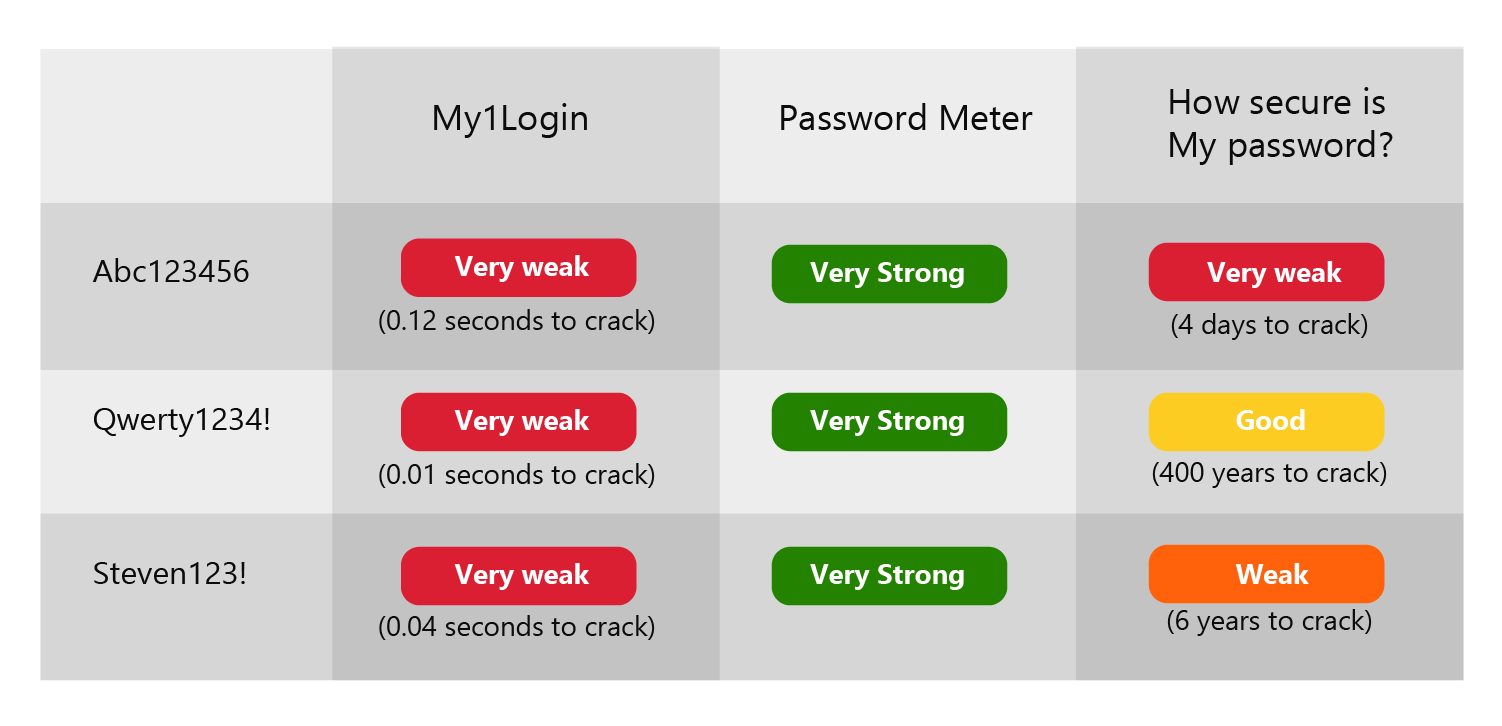Click the 0.01 seconds to crack text
Viewport: 1502px width, 726px height.
click(x=517, y=475)
